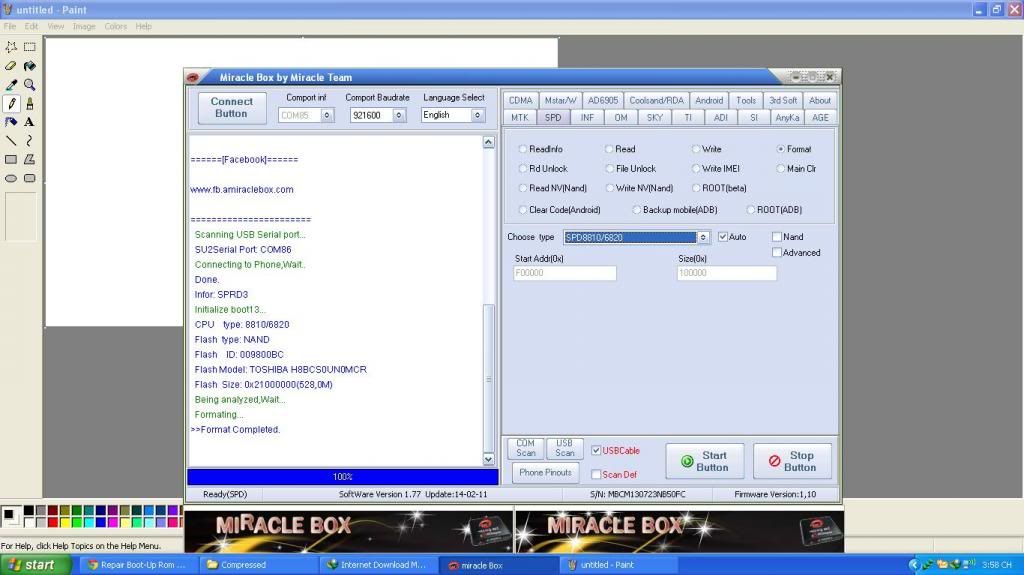Select the Brush tool in Paint
The width and height of the screenshot is (1024, 575).
[30, 103]
